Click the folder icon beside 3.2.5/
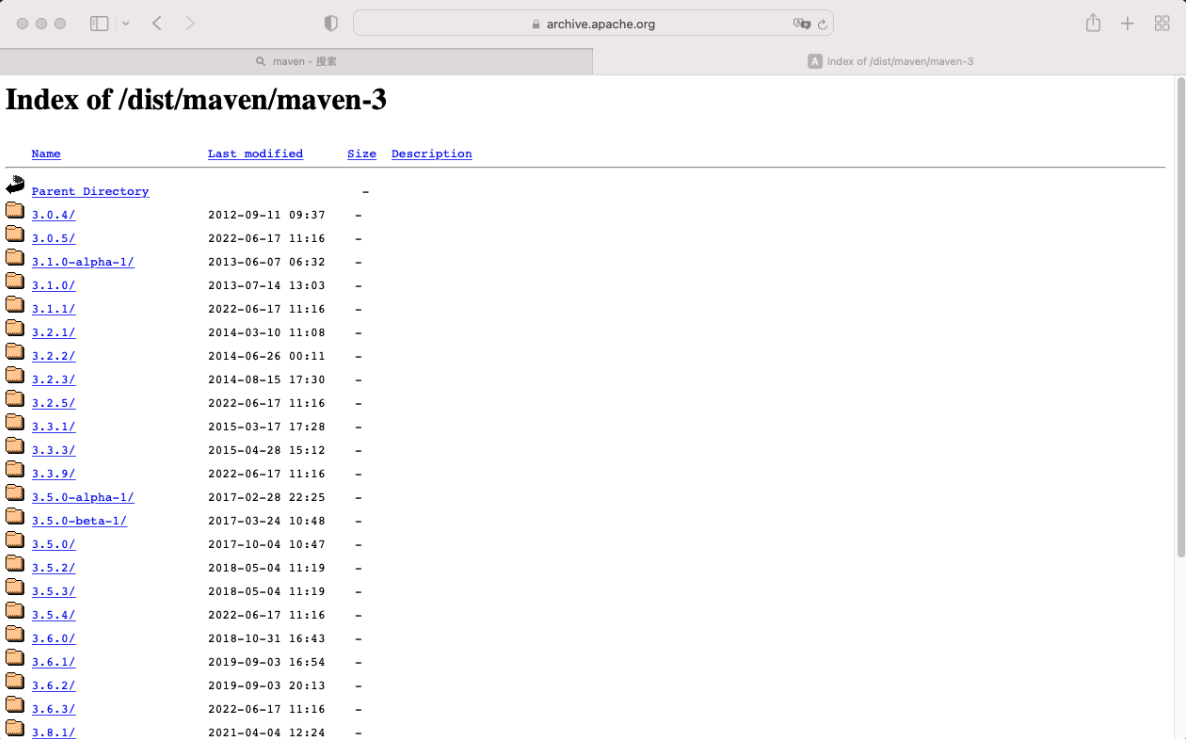Image resolution: width=1186 pixels, height=739 pixels. tap(14, 399)
